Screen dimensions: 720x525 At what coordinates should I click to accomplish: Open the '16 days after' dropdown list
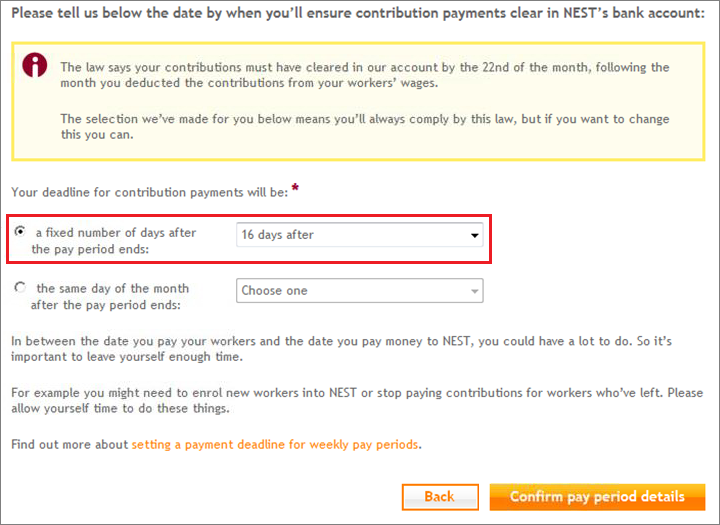(x=360, y=235)
